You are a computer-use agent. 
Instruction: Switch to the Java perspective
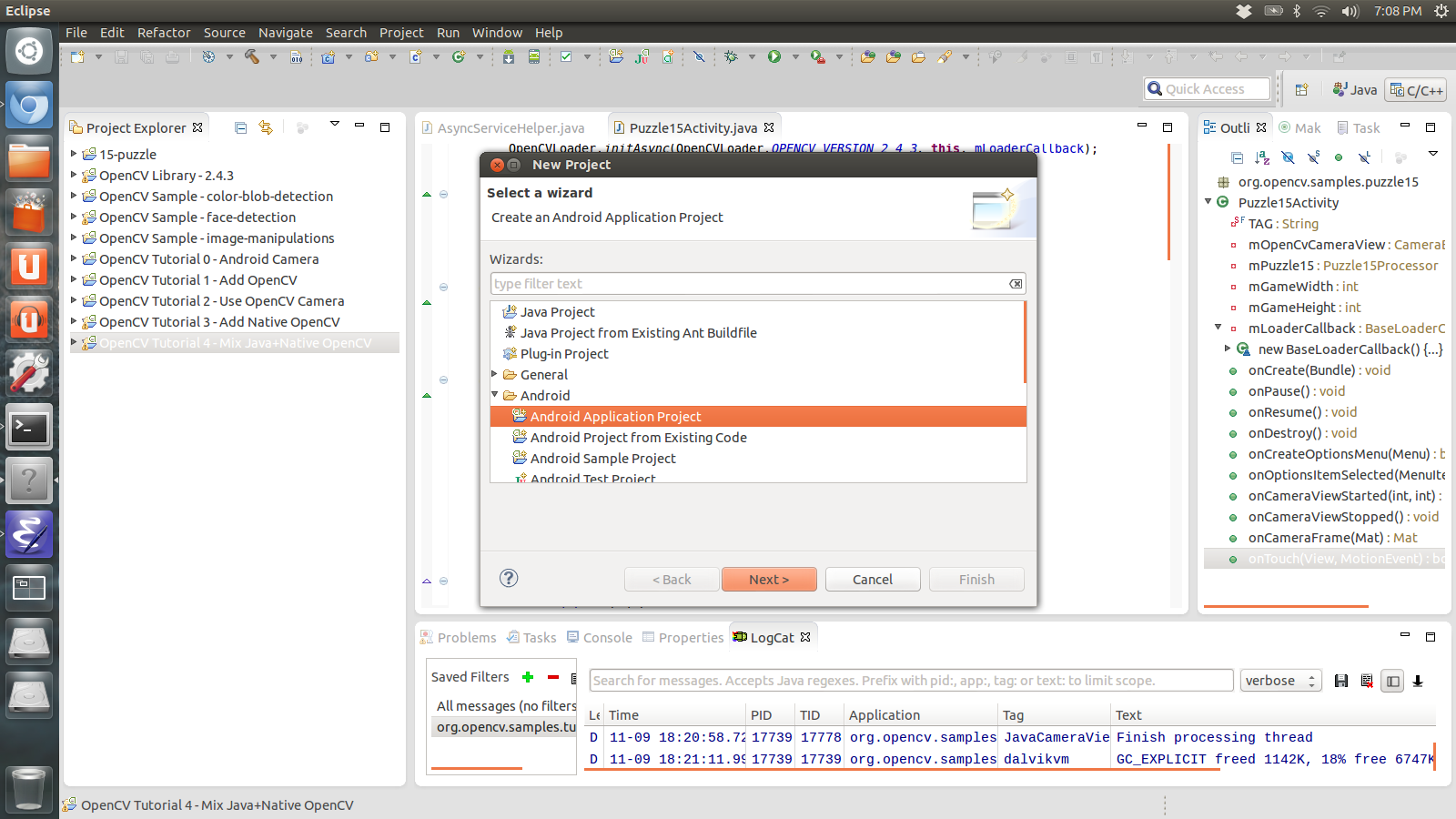point(1355,90)
